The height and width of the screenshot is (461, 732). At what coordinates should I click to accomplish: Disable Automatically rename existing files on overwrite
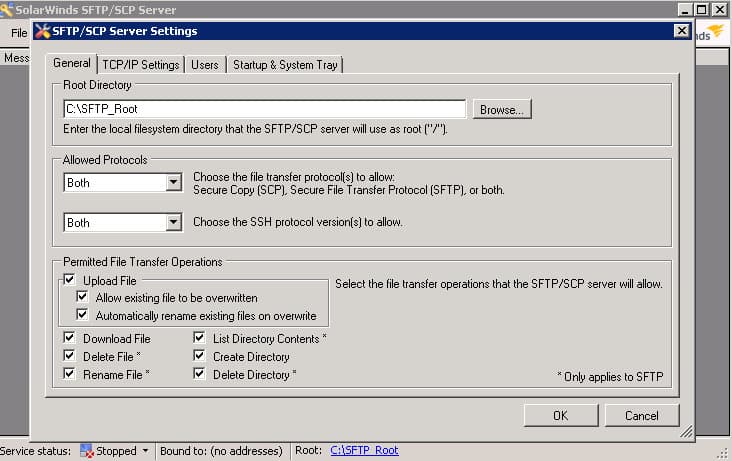(83, 315)
